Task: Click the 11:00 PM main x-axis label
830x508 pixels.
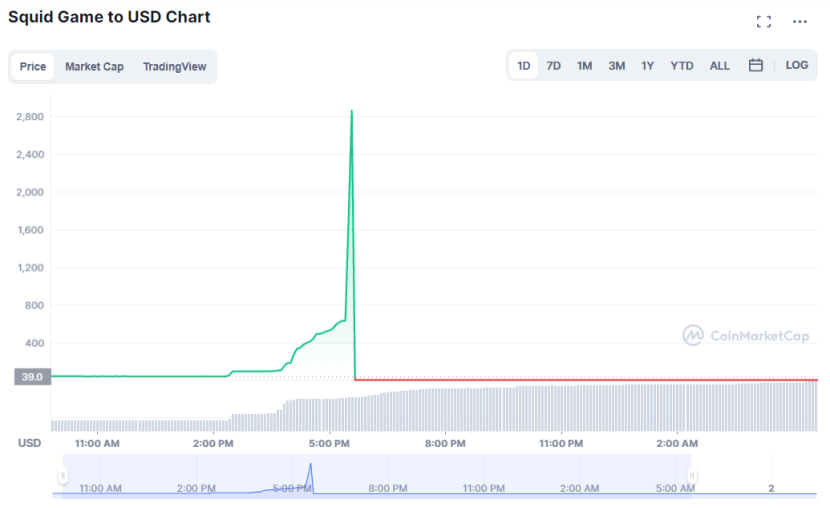Action: click(561, 443)
